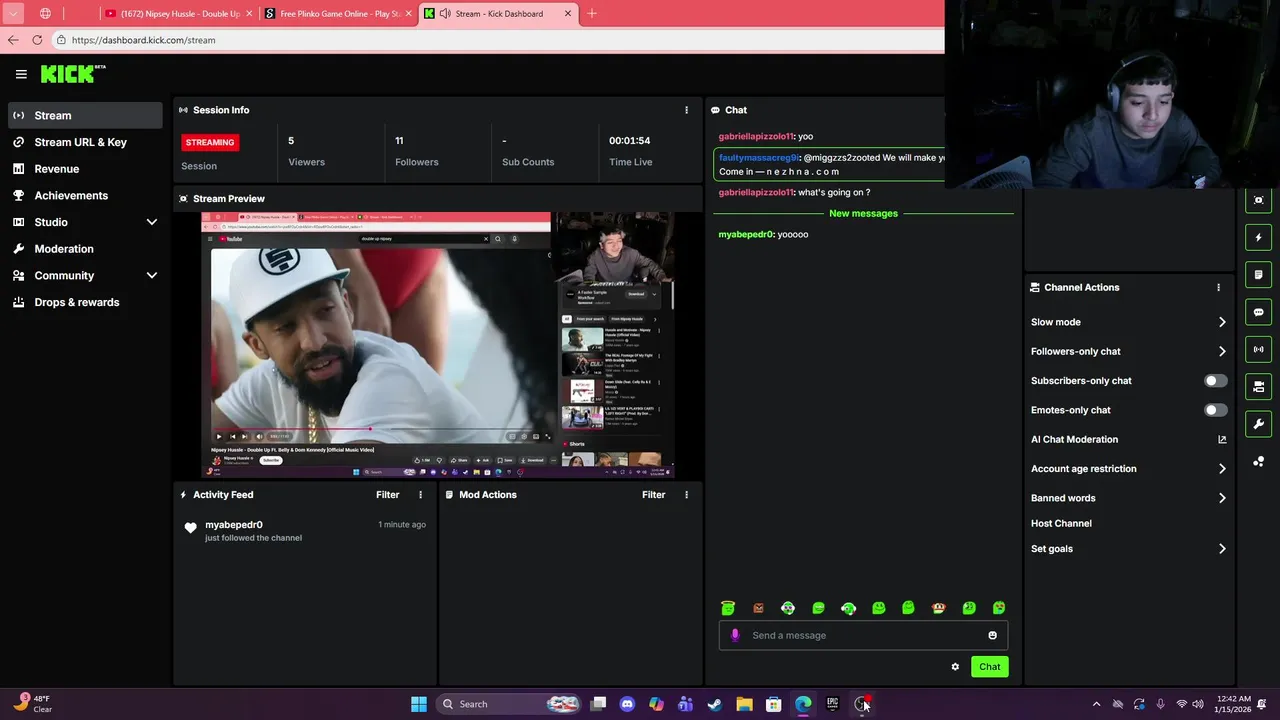This screenshot has height=720, width=1280.
Task: Click the browser address bar
Action: [x=500, y=40]
